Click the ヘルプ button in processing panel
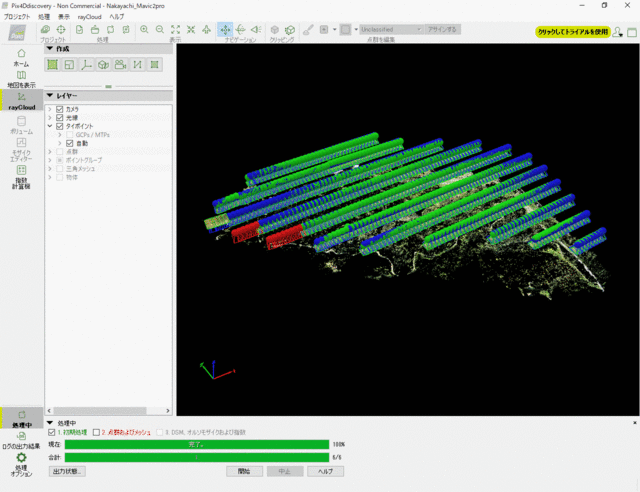This screenshot has height=492, width=640. (x=325, y=471)
